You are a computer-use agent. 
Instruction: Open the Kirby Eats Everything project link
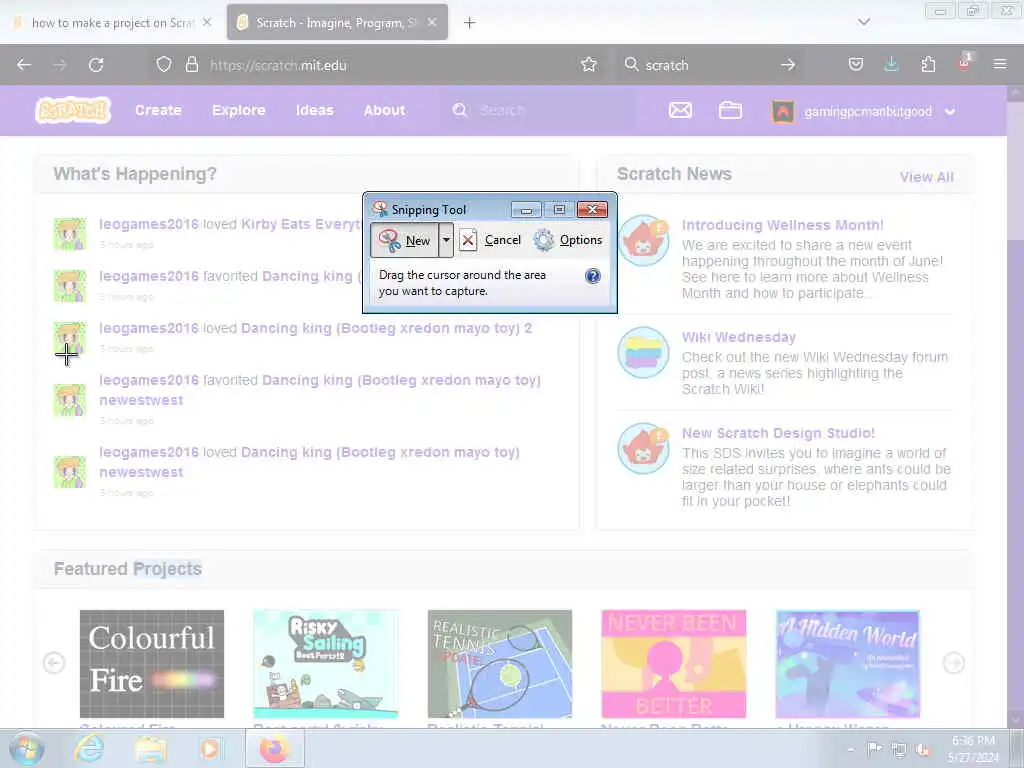click(300, 225)
